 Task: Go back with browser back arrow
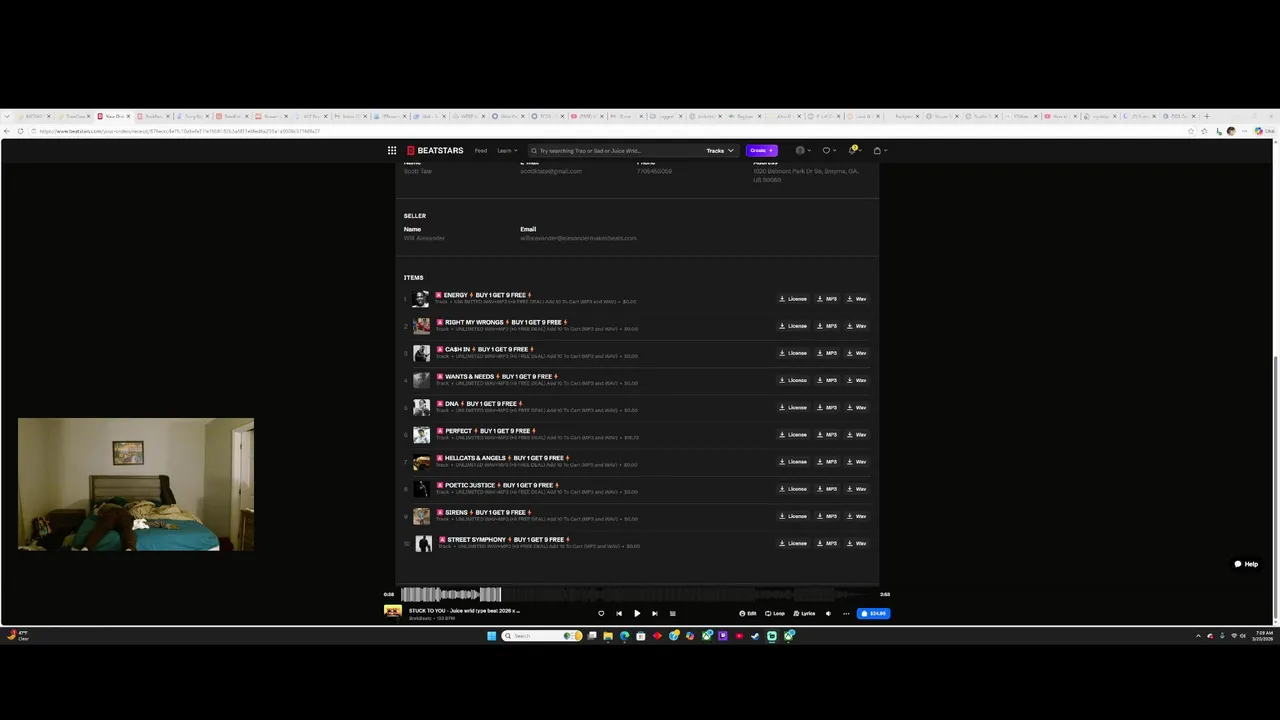8,131
